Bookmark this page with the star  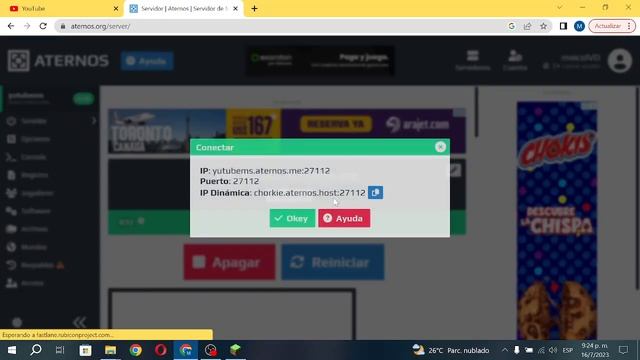coord(543,26)
